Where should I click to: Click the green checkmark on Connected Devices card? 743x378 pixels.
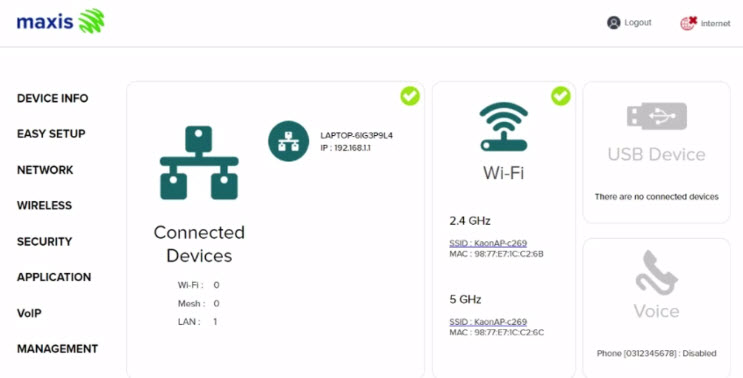click(410, 96)
